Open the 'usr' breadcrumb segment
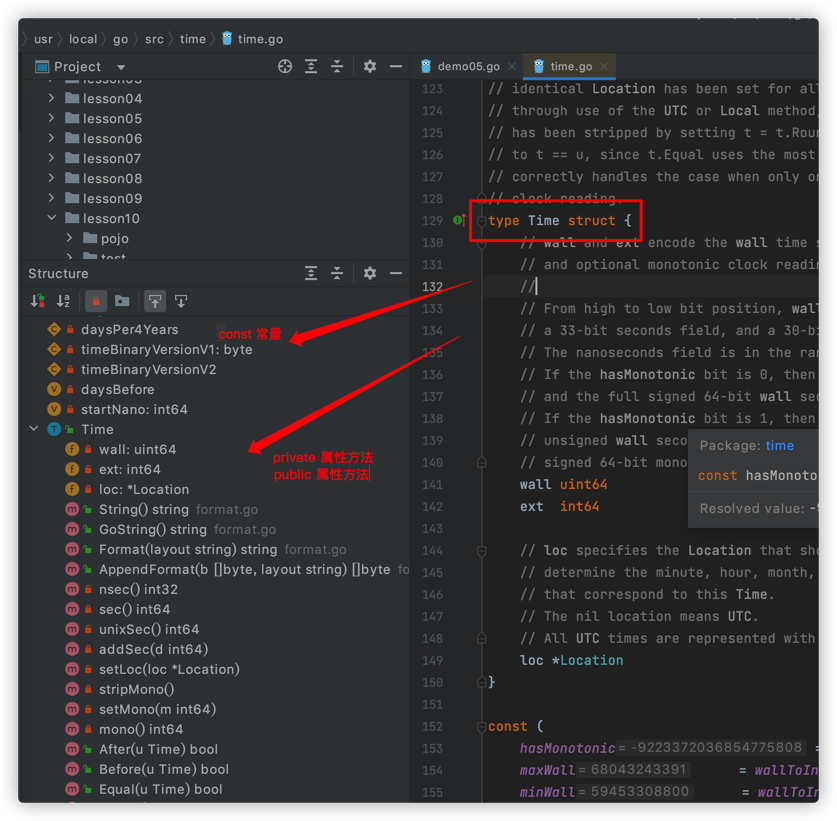 click(43, 39)
